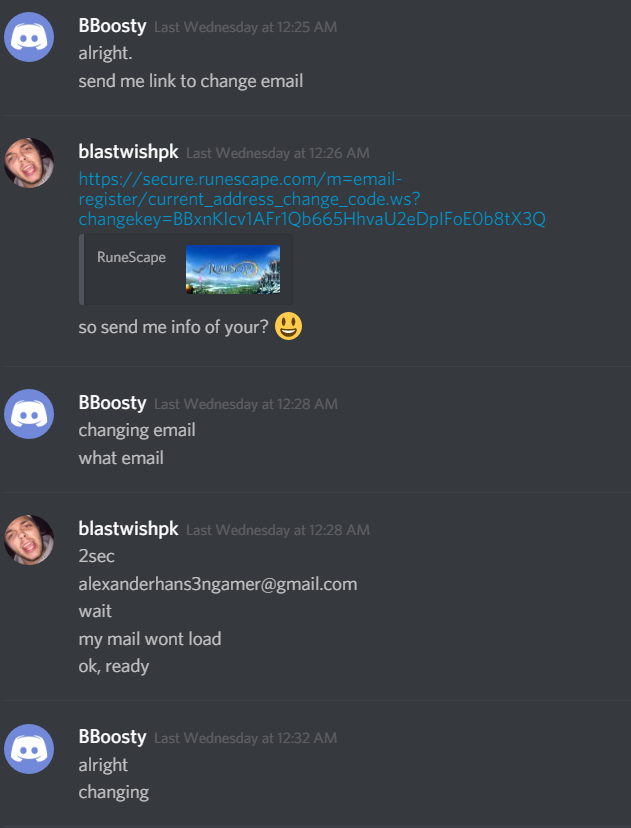The height and width of the screenshot is (828, 631).
Task: Open blastwishpk's profile photo at 12:26 AM
Action: (29, 163)
